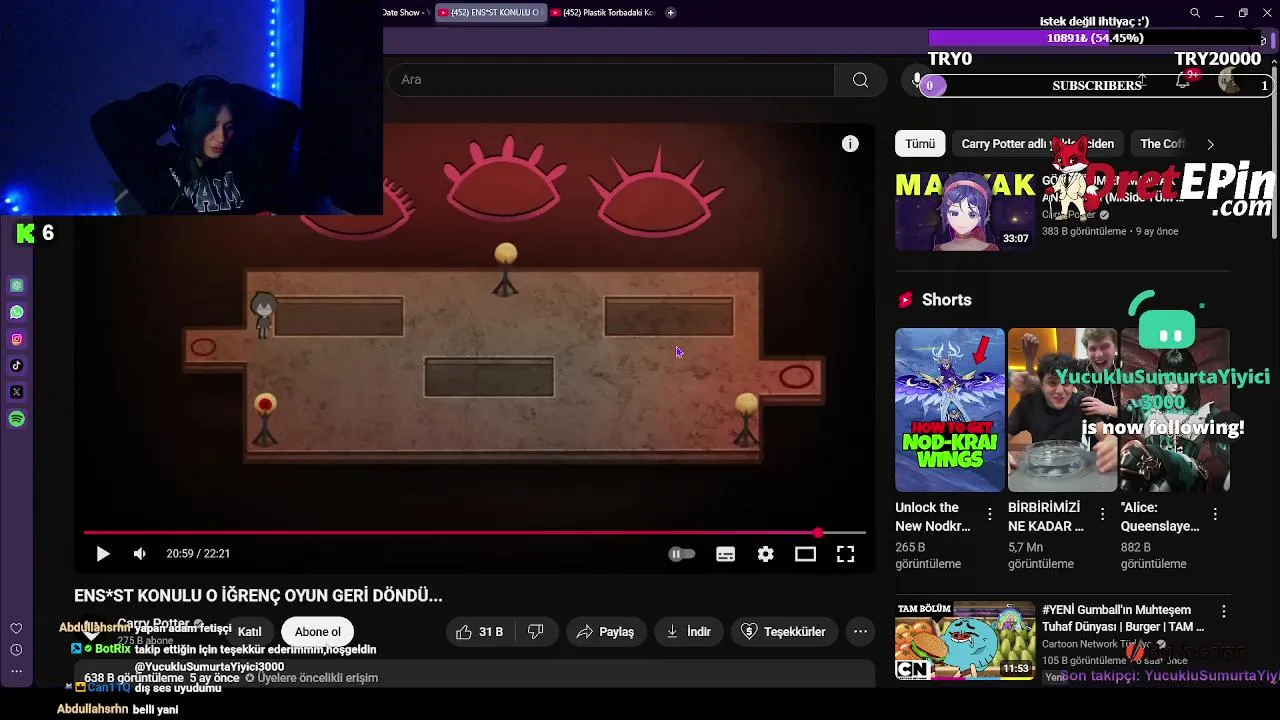Open the account avatar menu
This screenshot has height=720, width=1280.
point(1229,81)
